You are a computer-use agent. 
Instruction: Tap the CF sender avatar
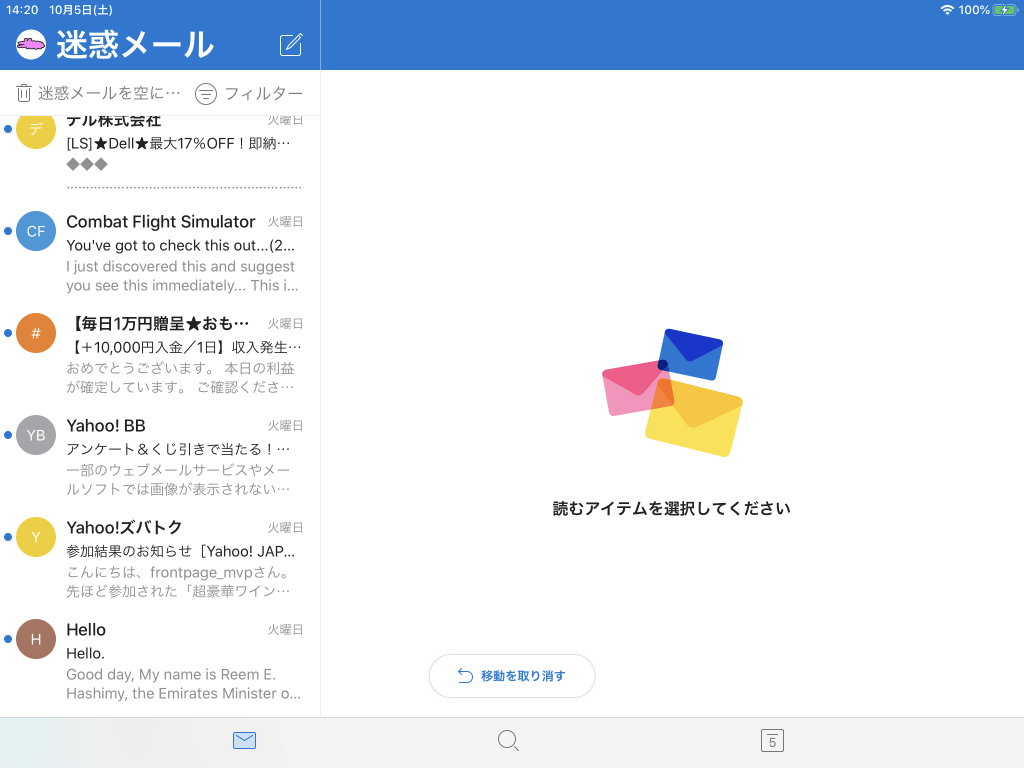36,231
